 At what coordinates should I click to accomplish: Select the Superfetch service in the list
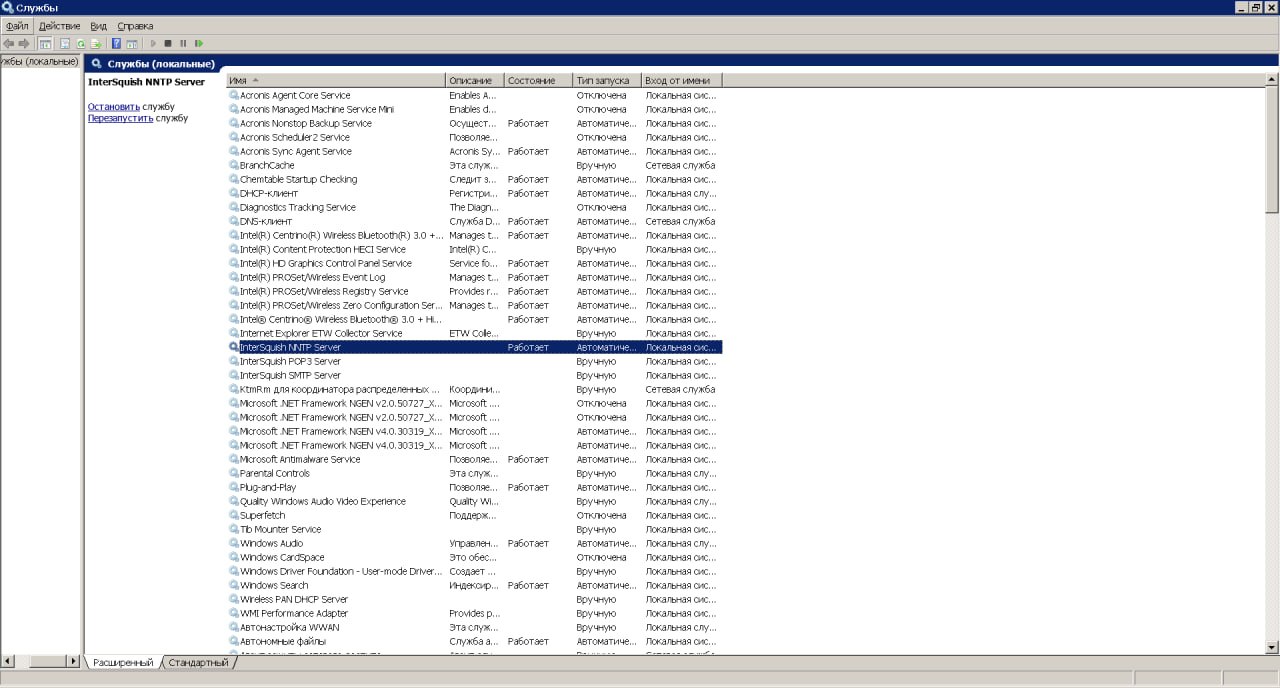click(262, 515)
